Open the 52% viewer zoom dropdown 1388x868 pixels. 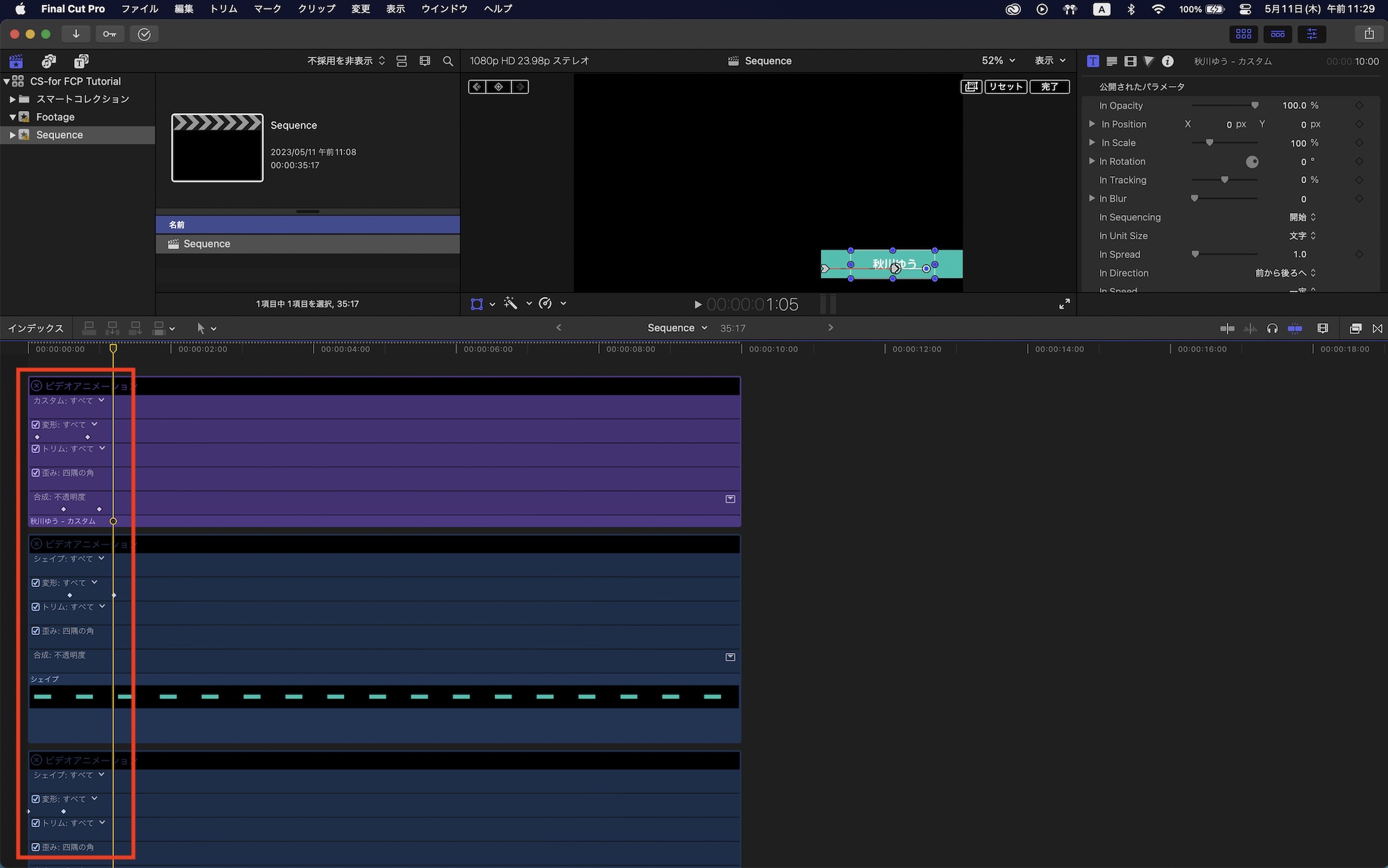998,61
